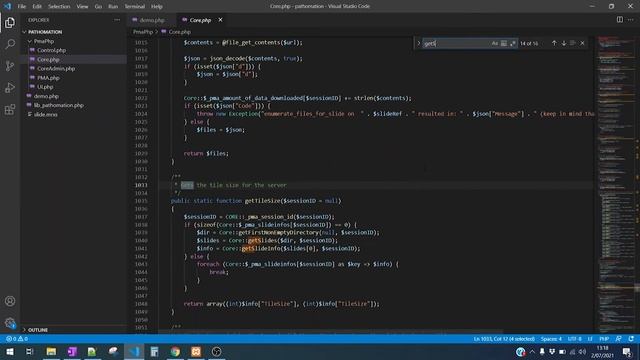Select Core.php in explorer tree
The width and height of the screenshot is (640, 360).
48,60
